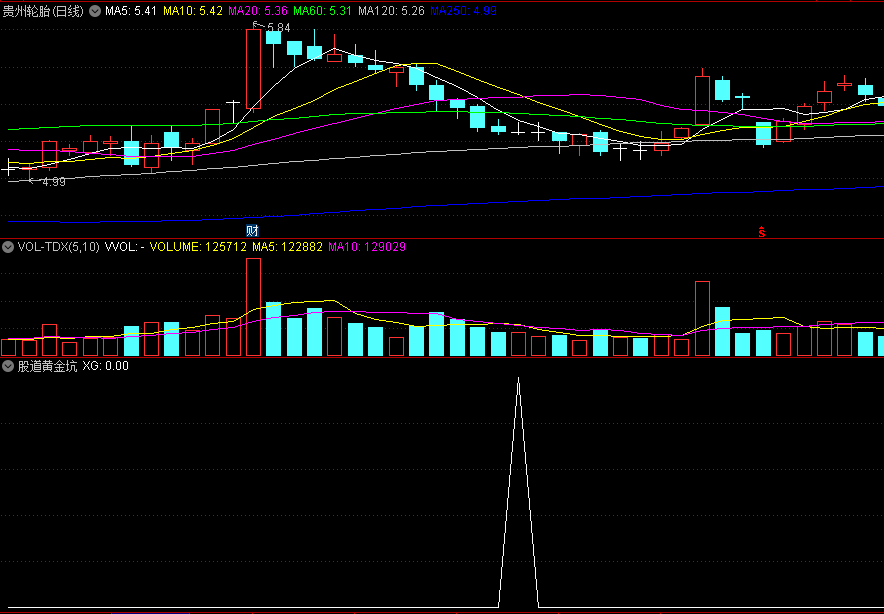This screenshot has width=884, height=614.
Task: Click the 5.84 high price label
Action: click(279, 27)
